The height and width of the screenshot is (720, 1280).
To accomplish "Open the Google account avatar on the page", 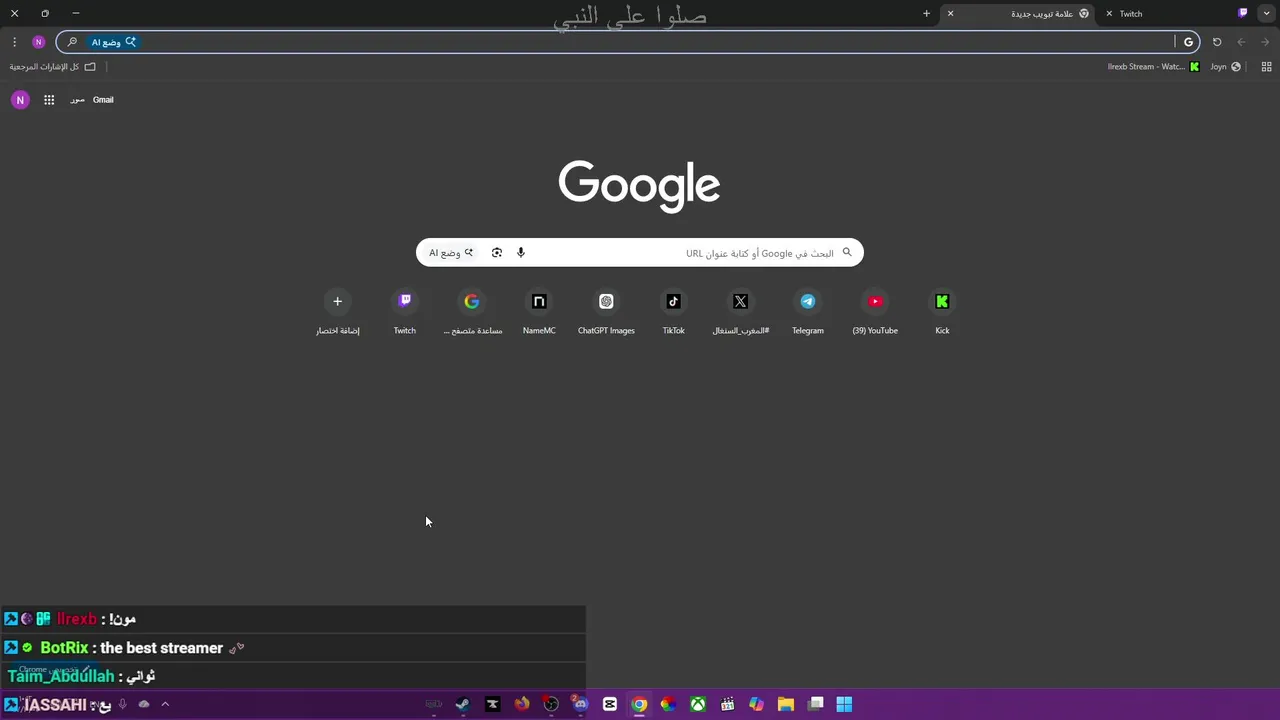I will [x=20, y=100].
